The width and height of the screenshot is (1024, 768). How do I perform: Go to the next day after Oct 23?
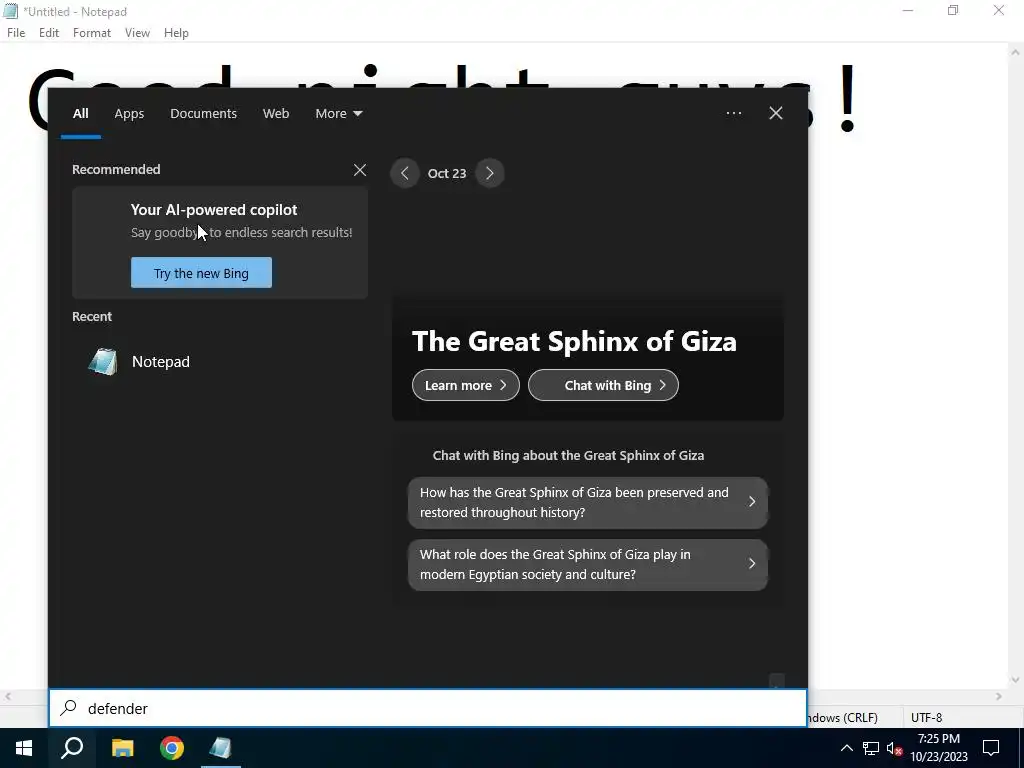tap(490, 173)
